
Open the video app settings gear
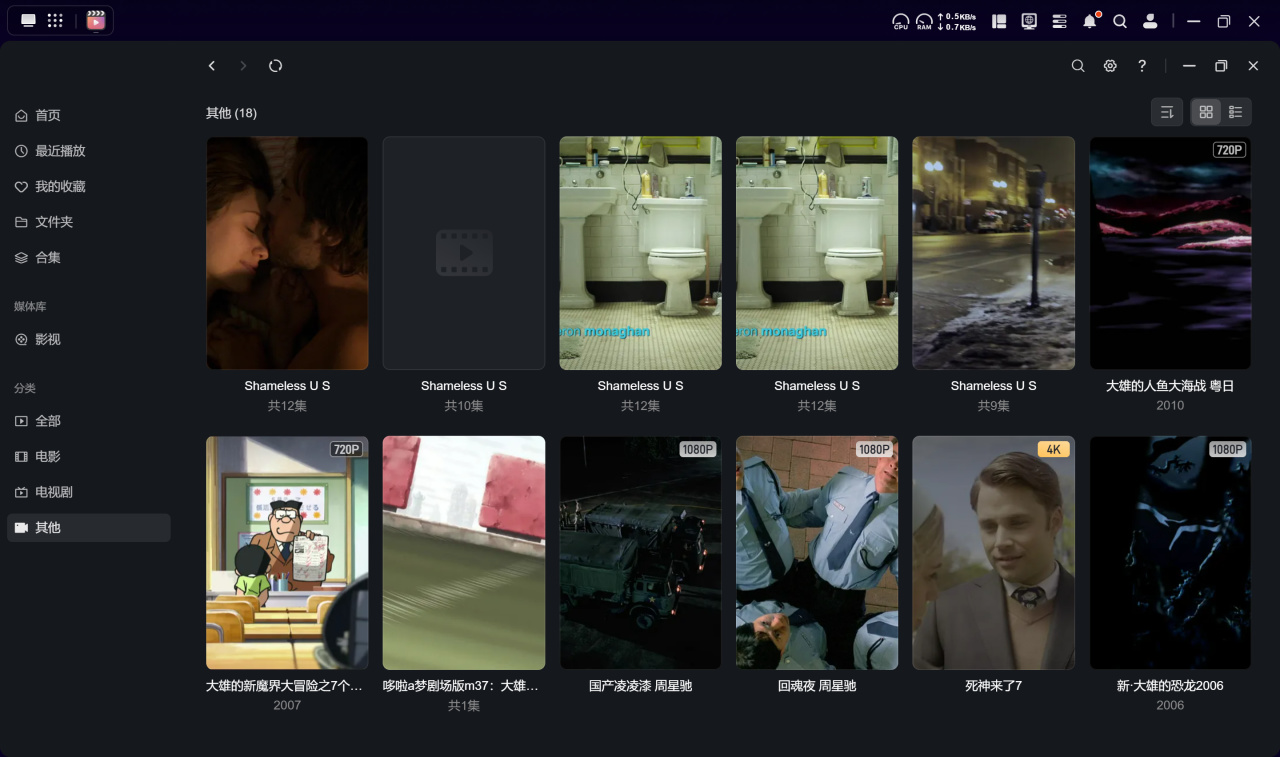(x=1110, y=66)
